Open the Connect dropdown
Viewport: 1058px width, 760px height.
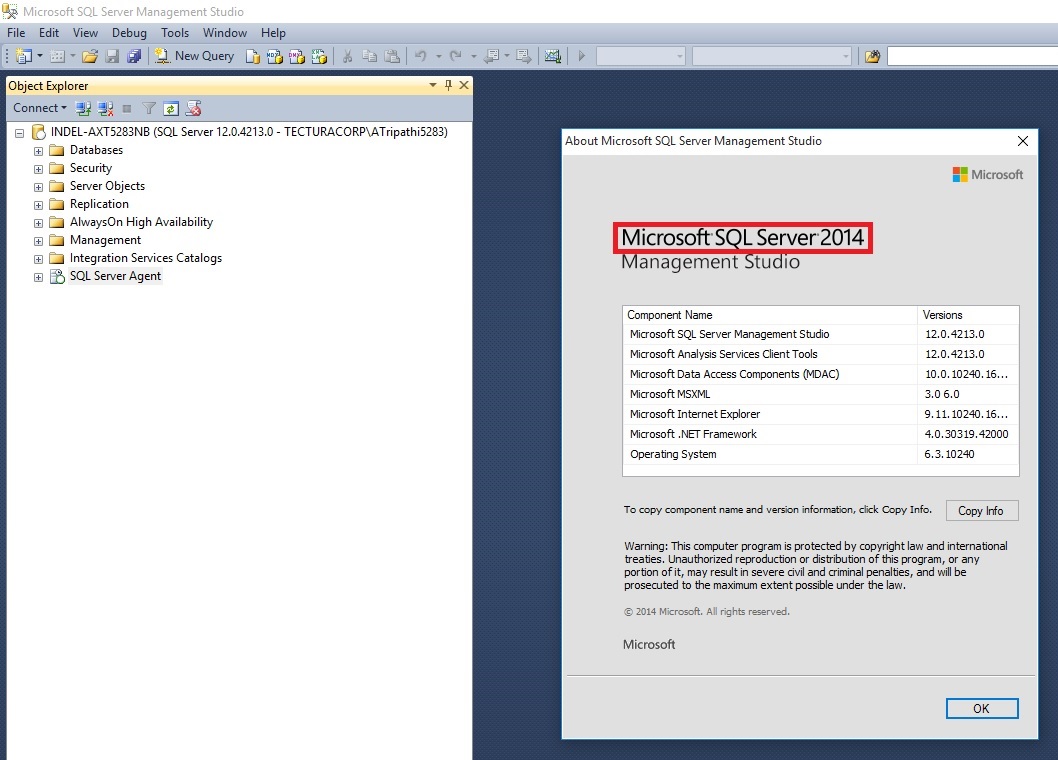click(40, 107)
